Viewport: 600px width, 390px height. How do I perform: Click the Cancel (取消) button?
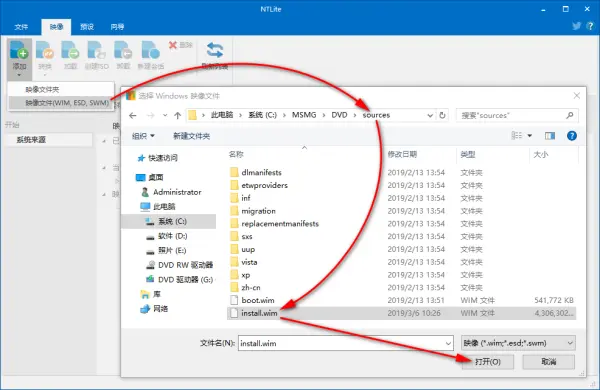(x=549, y=362)
